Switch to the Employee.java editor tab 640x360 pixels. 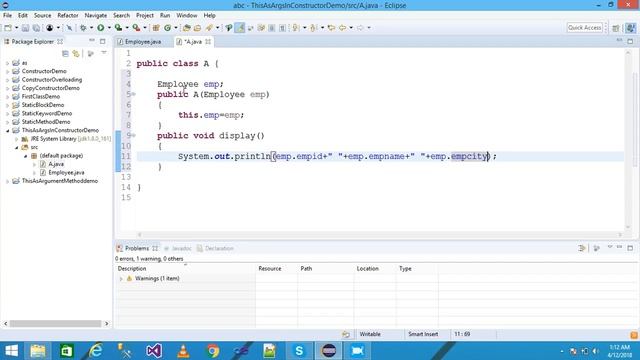pyautogui.click(x=143, y=42)
